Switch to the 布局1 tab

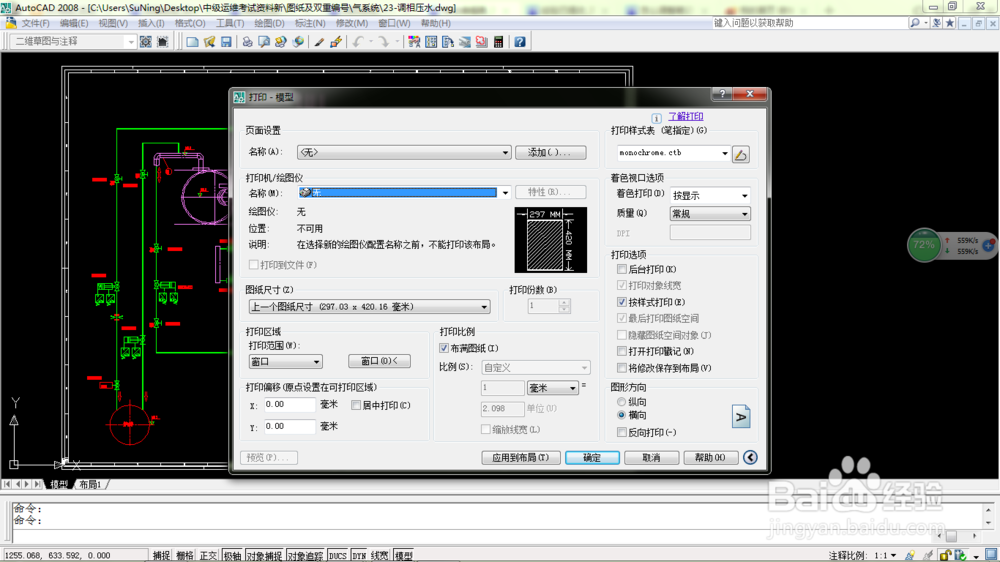91,485
